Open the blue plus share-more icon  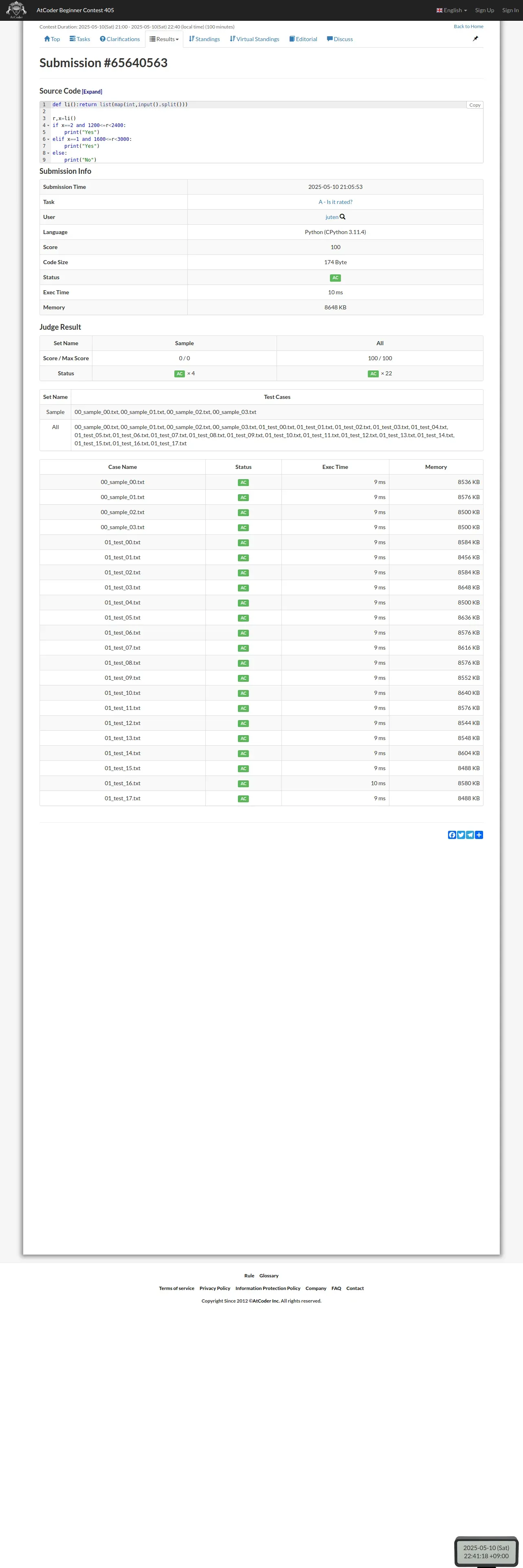(479, 834)
